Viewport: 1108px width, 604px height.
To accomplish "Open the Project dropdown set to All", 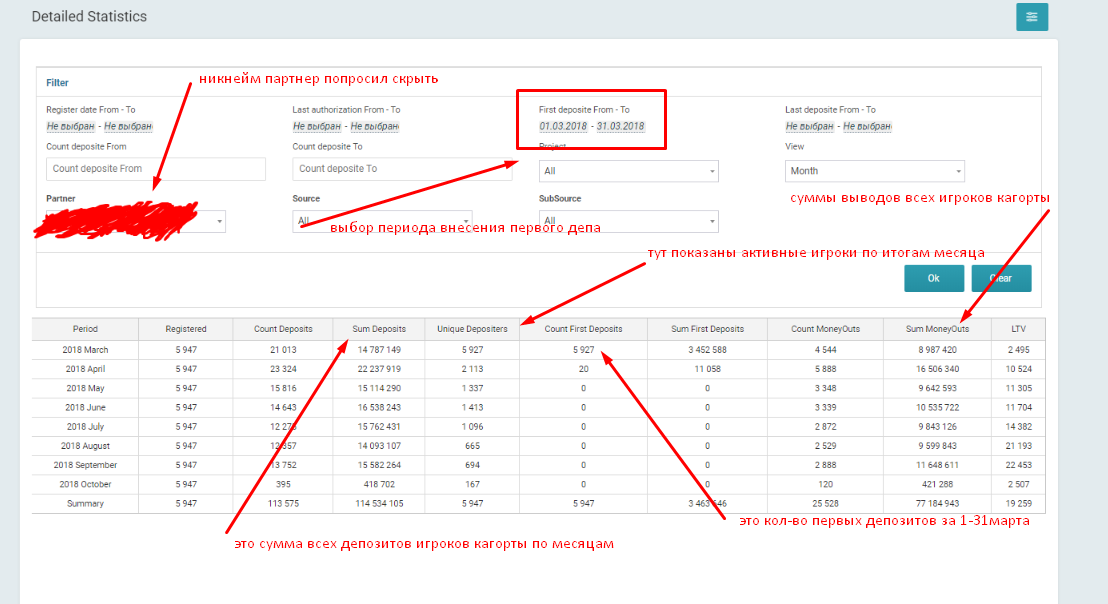I will tap(628, 171).
